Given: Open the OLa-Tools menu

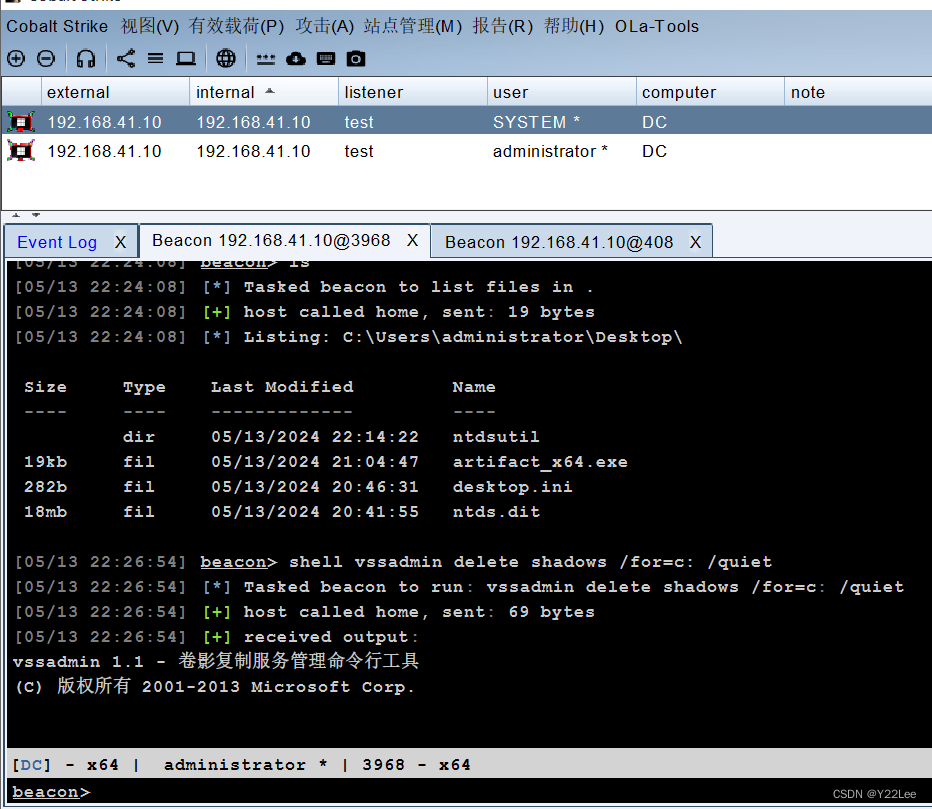Looking at the screenshot, I should 657,26.
